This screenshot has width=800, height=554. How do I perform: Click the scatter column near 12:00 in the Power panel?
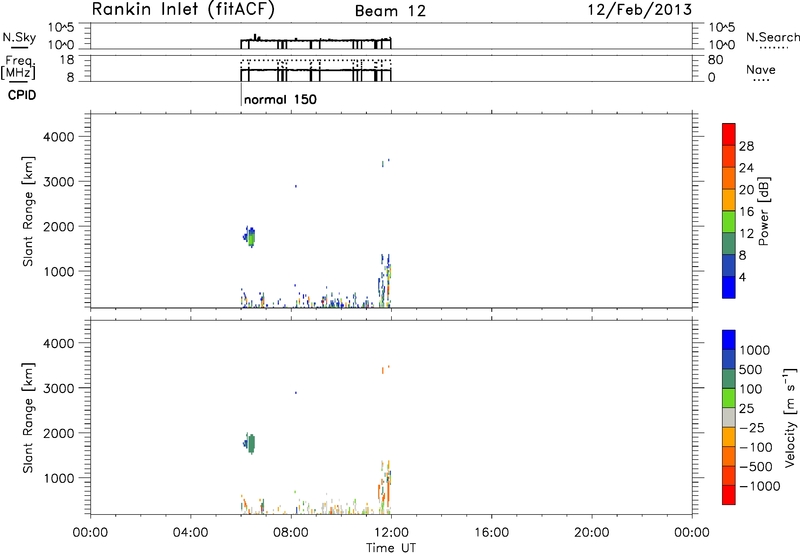point(385,281)
